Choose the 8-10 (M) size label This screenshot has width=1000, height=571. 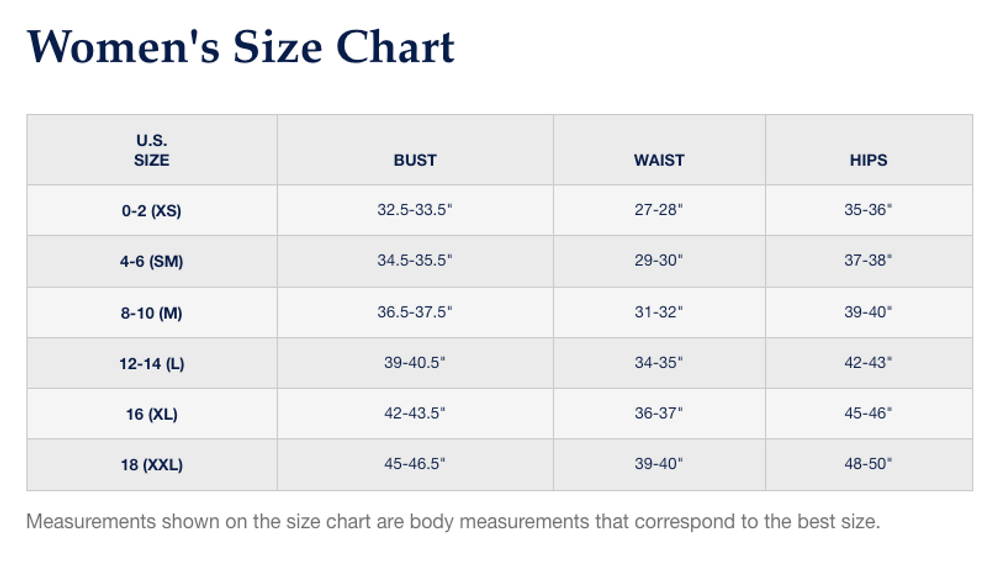coord(152,312)
